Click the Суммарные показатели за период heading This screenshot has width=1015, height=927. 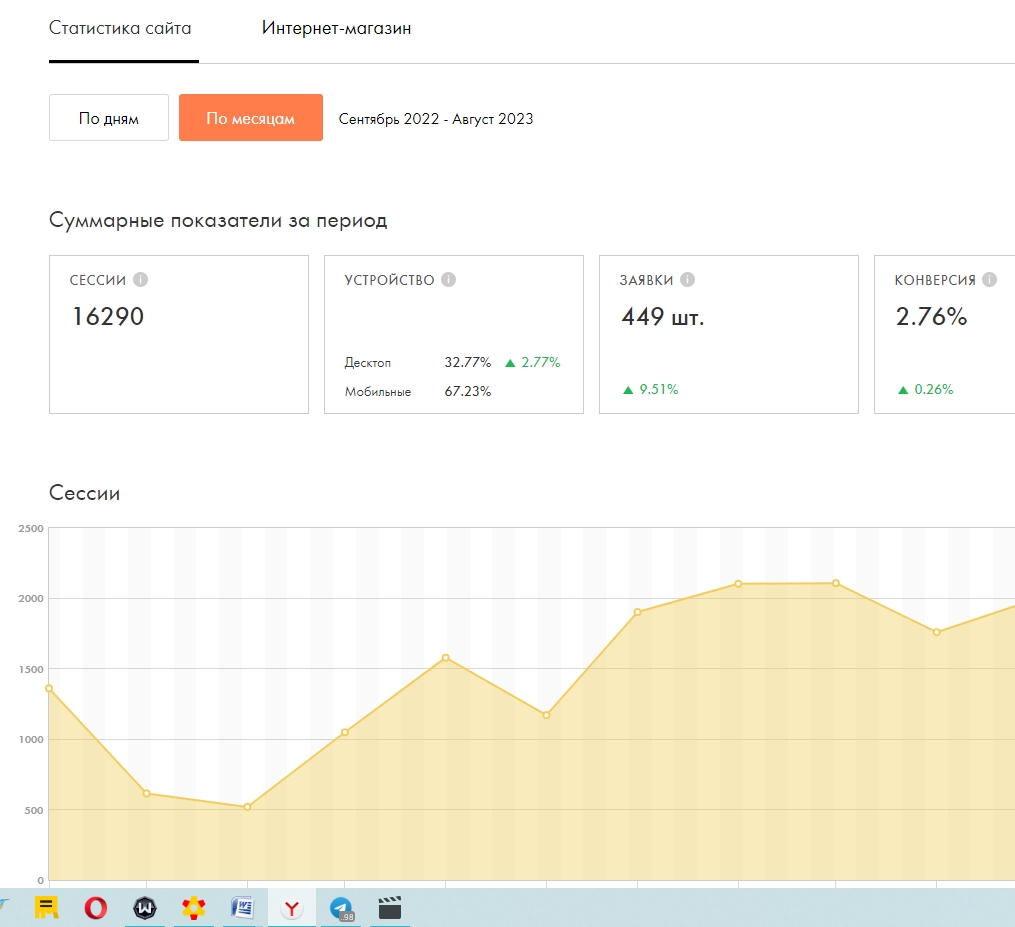pos(218,221)
